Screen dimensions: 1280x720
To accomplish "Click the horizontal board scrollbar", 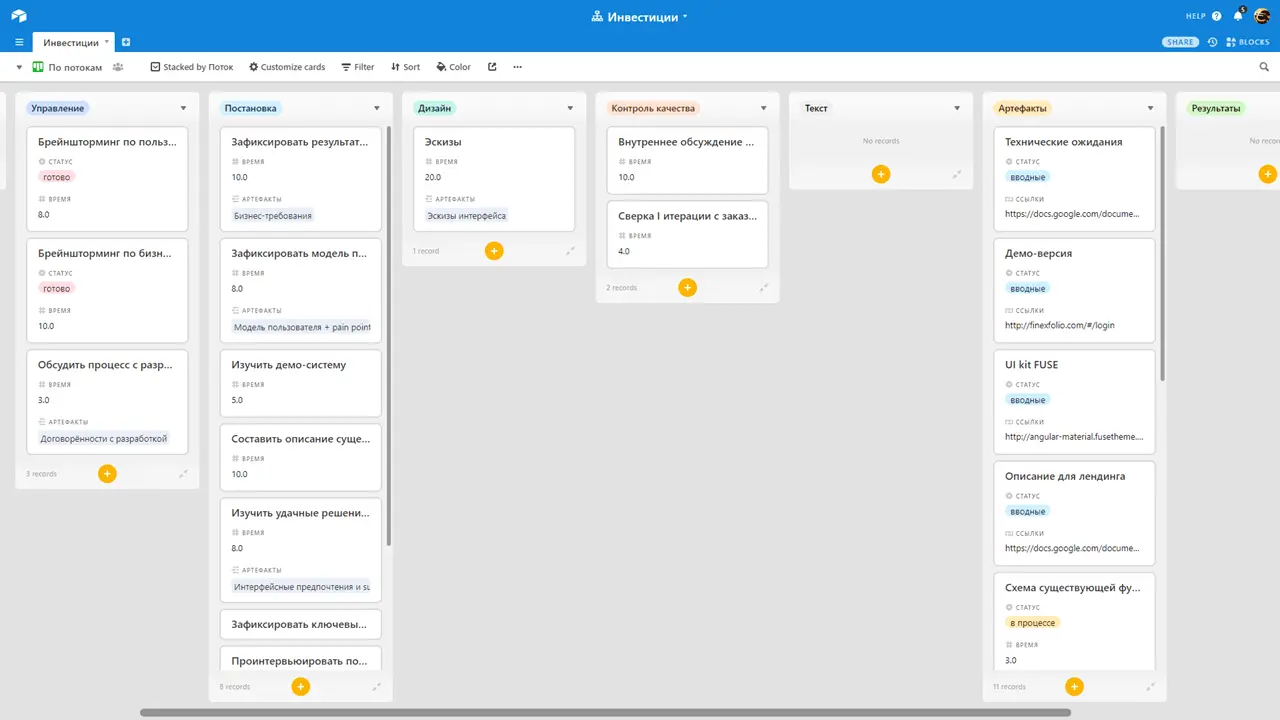I will point(605,713).
